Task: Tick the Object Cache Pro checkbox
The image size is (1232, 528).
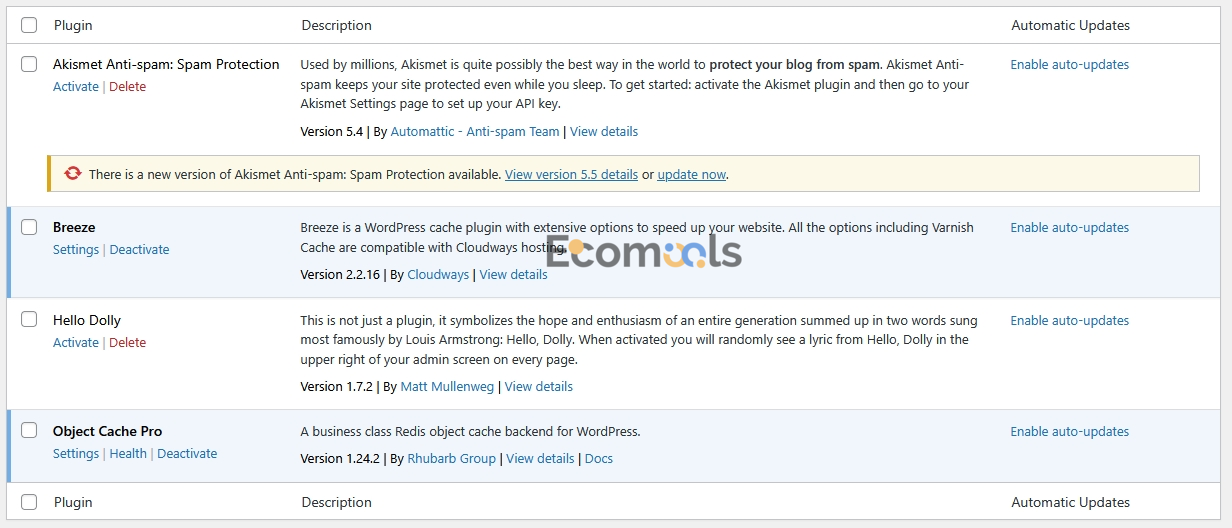Action: tap(29, 431)
